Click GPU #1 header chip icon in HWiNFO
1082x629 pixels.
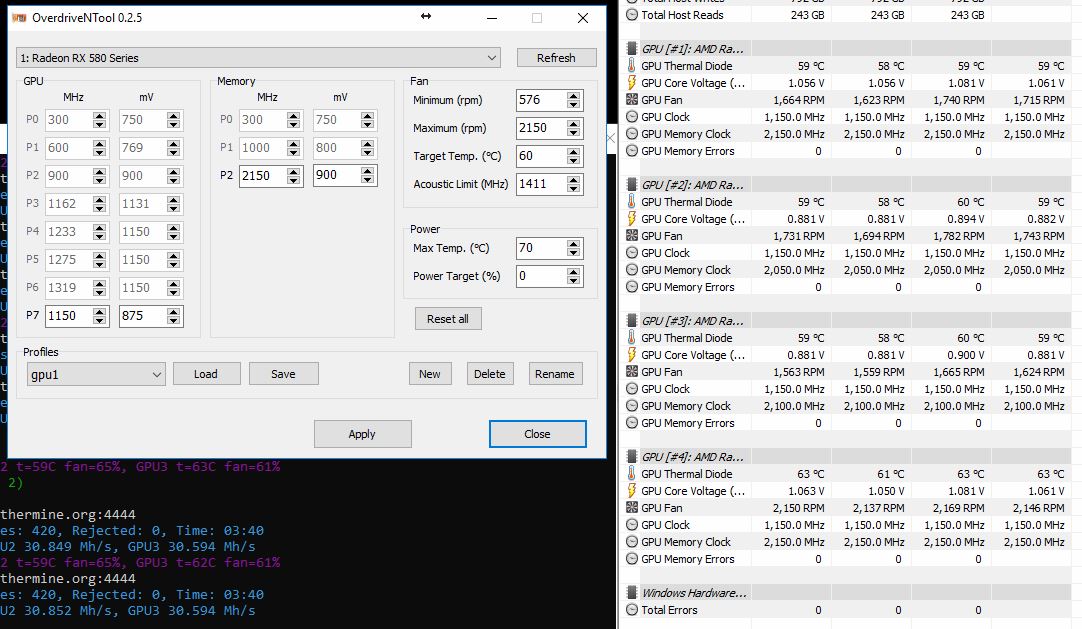(631, 49)
